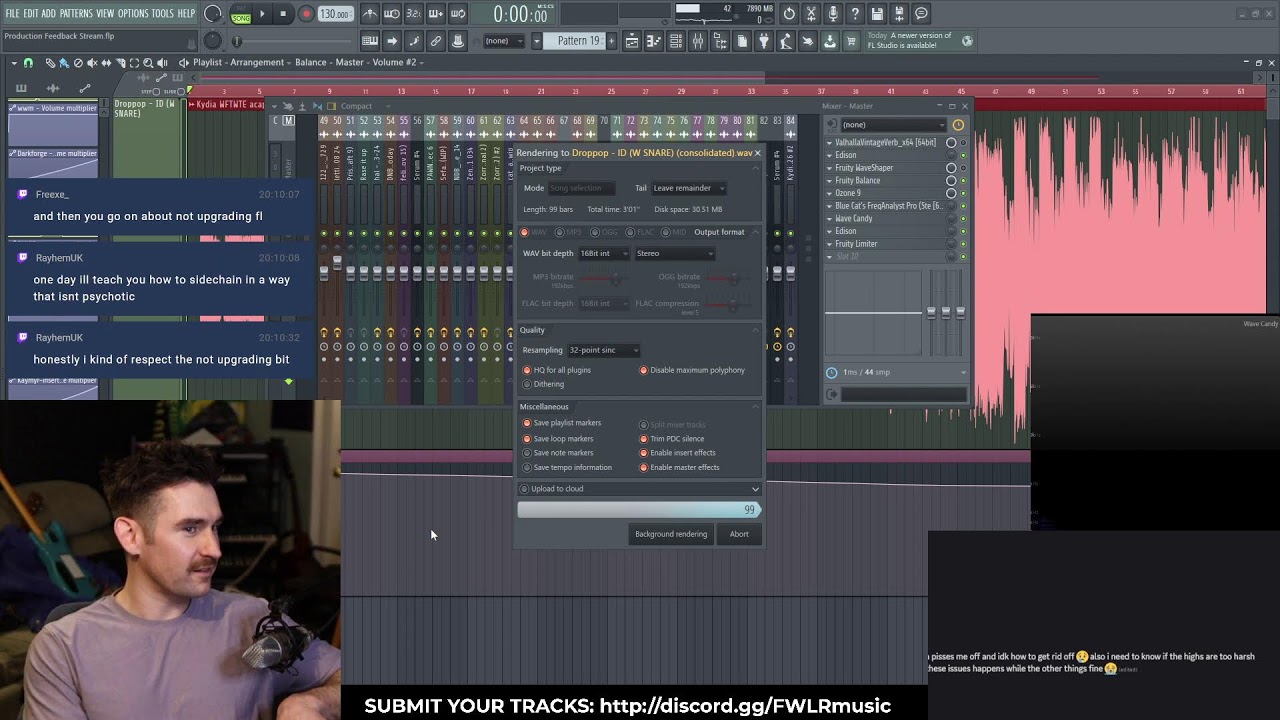1280x720 pixels.
Task: Open the HELP menu
Action: click(187, 14)
